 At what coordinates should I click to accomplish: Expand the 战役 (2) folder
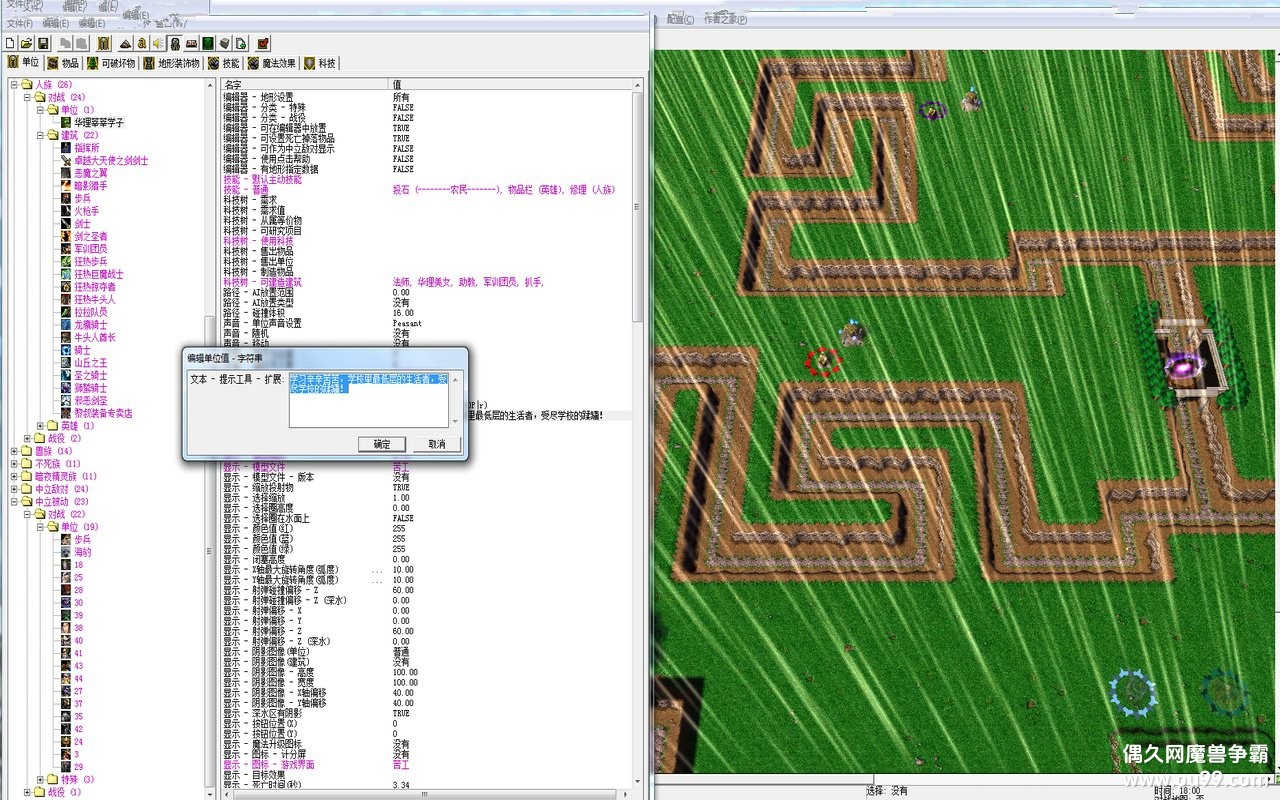click(28, 438)
